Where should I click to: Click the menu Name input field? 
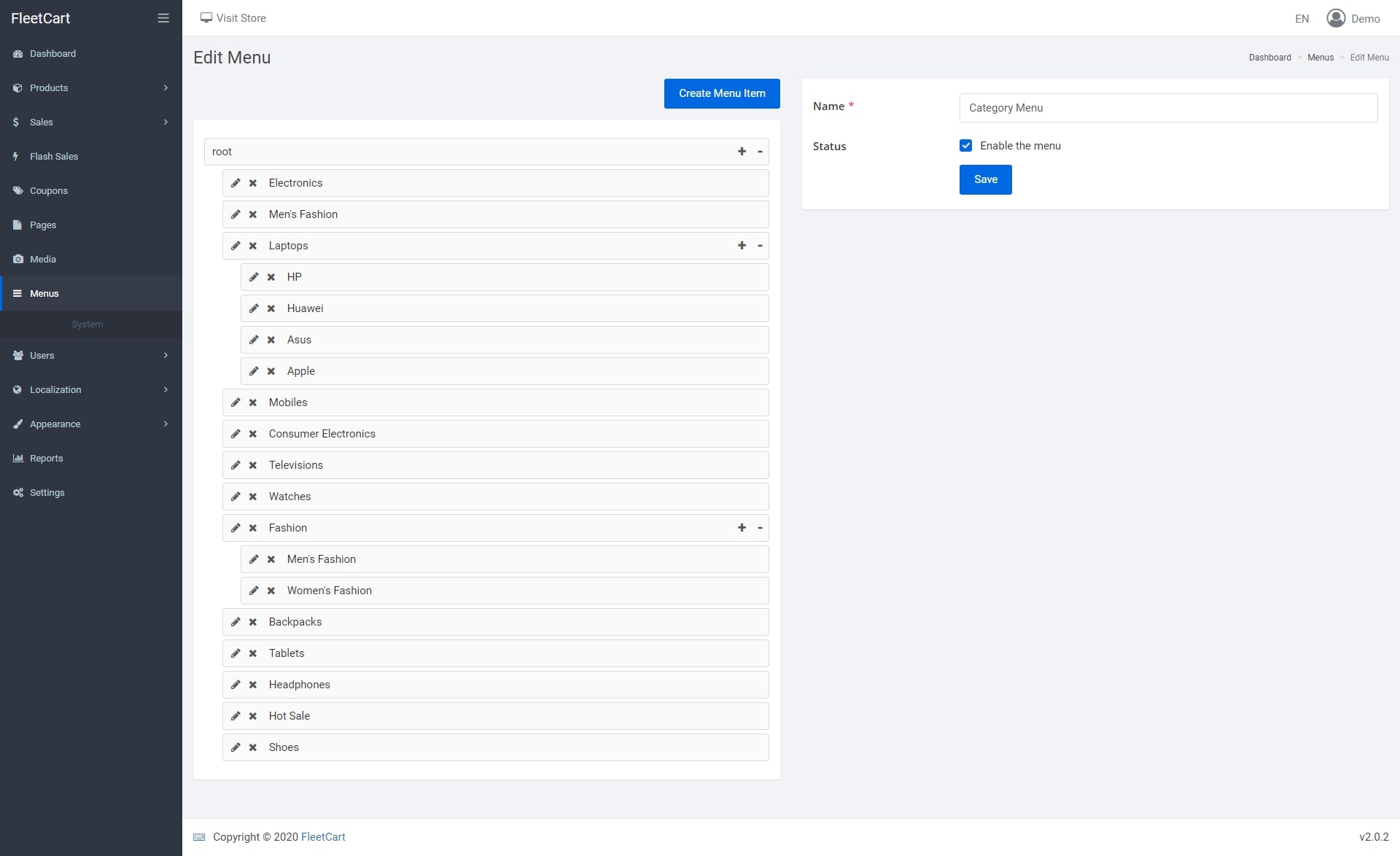1168,108
